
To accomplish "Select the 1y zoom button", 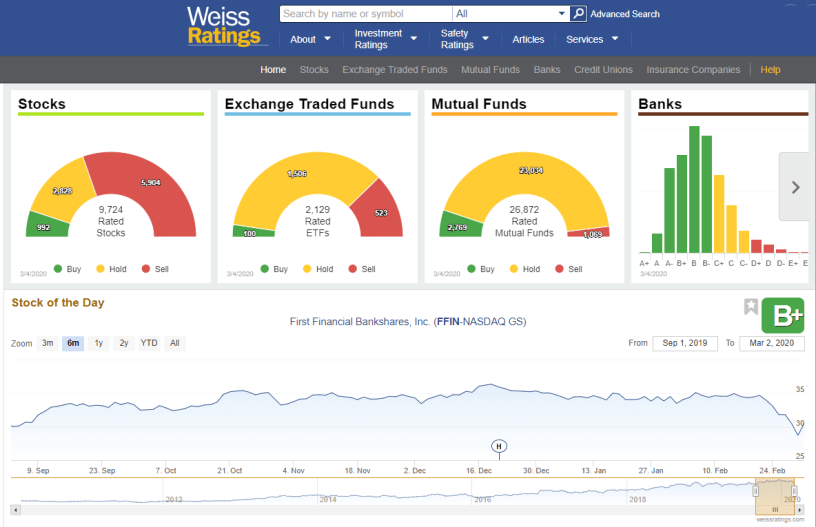I will click(x=98, y=343).
